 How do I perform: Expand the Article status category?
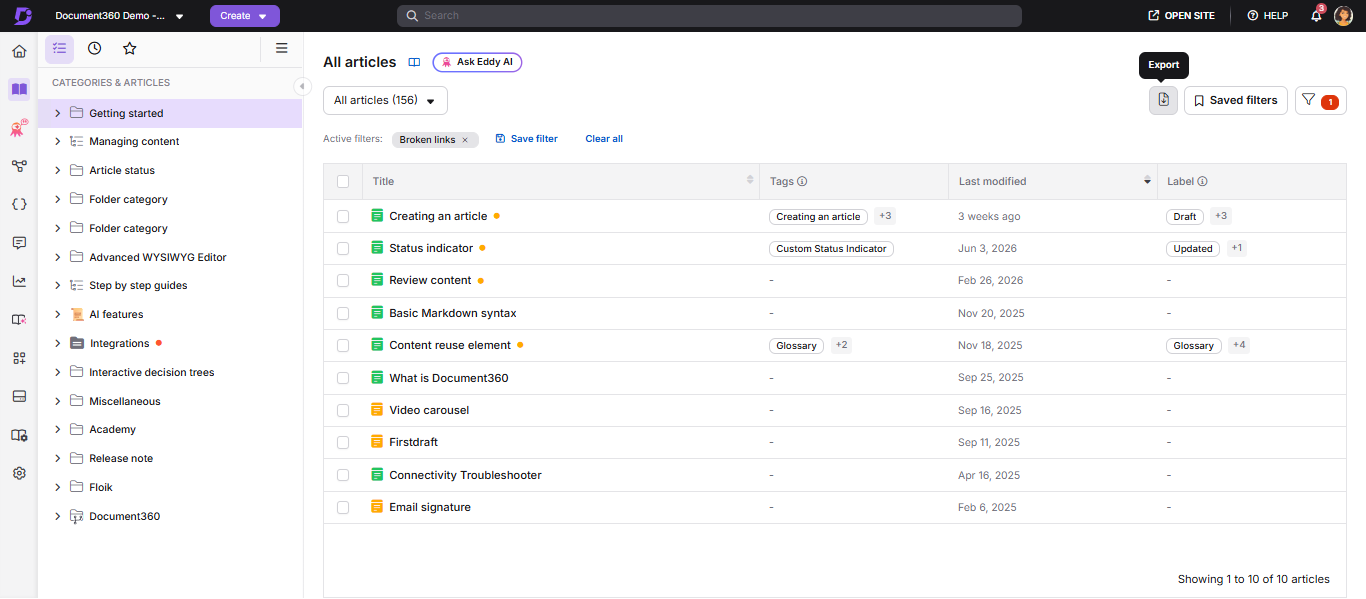[58, 170]
